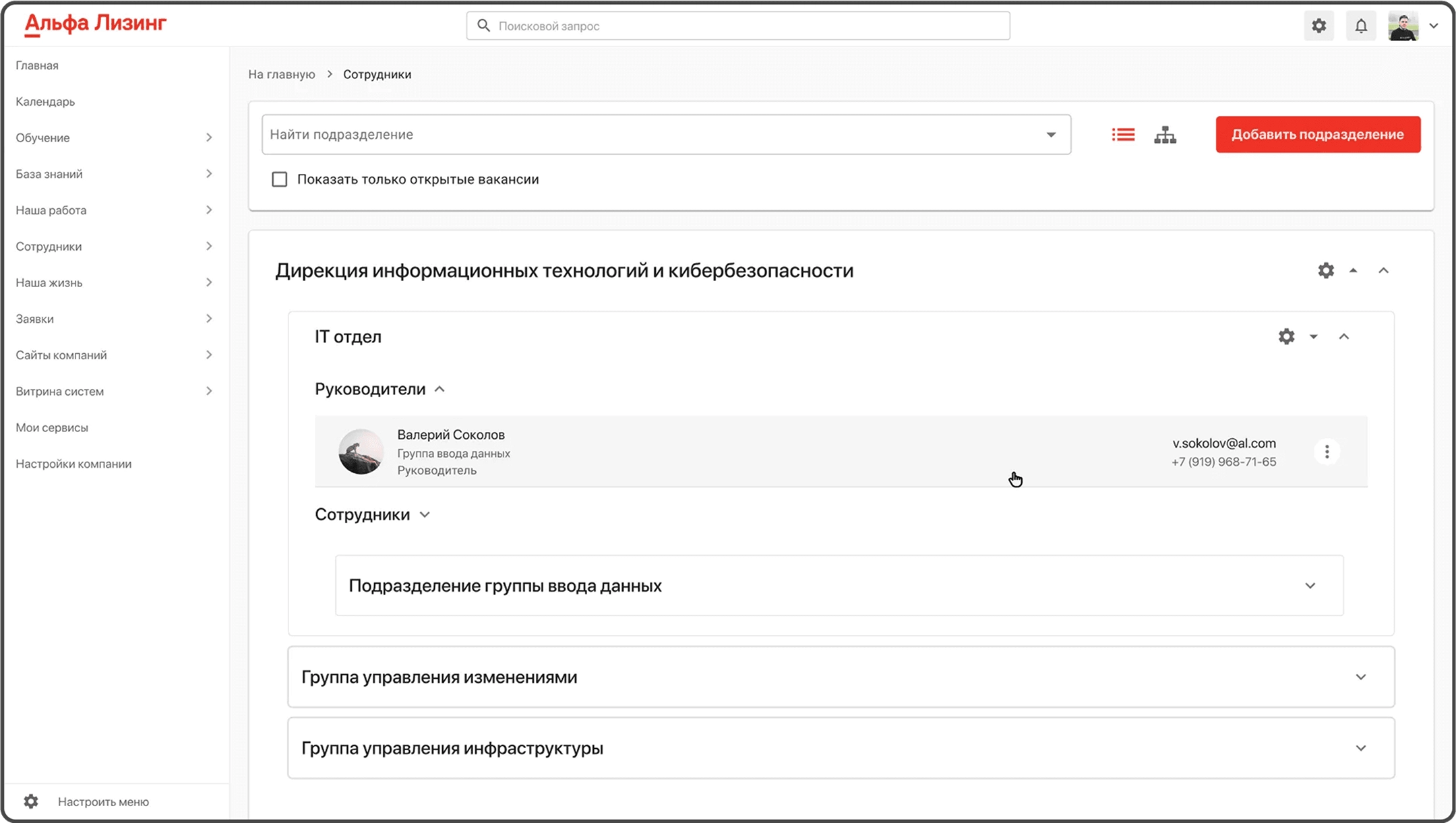1456x823 pixels.
Task: Expand Группа управления изменениями section
Action: 1360,677
